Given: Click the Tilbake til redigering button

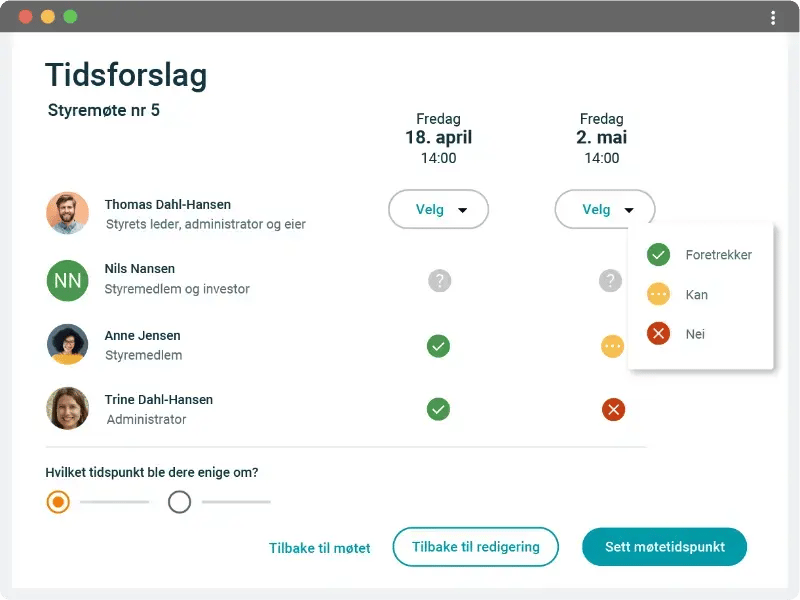Looking at the screenshot, I should (476, 547).
